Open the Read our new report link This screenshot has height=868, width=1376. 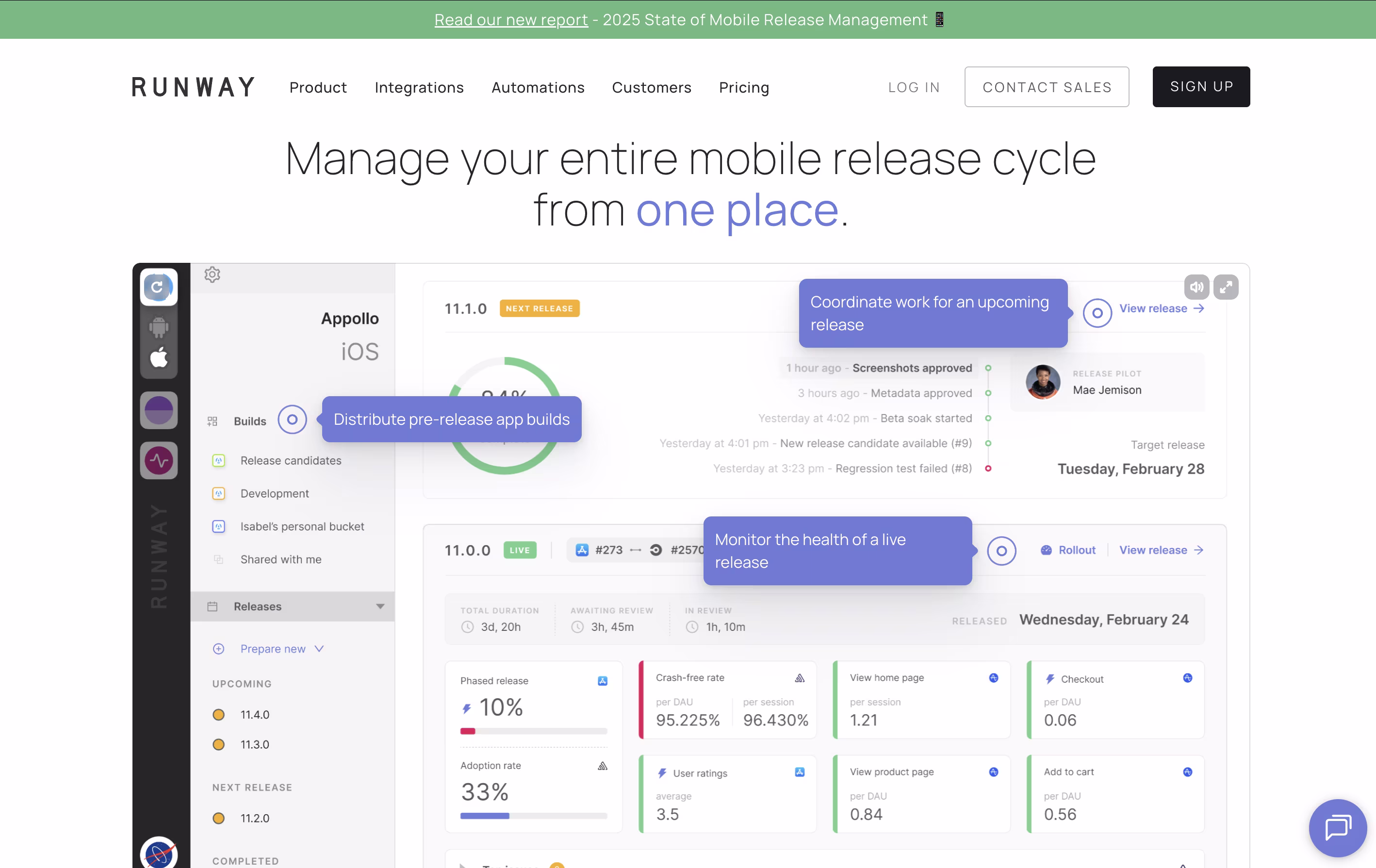[x=511, y=19]
